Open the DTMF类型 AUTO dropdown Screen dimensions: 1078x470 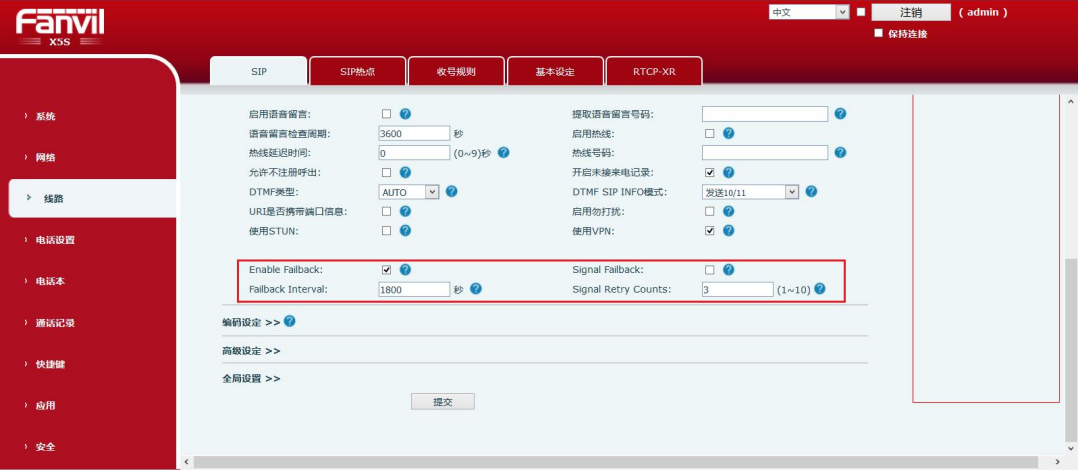409,192
